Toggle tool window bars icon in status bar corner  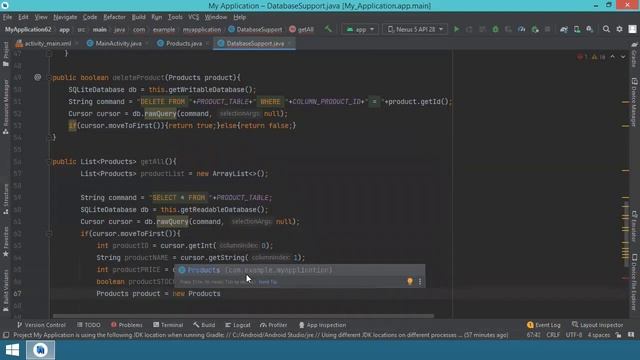point(6,335)
